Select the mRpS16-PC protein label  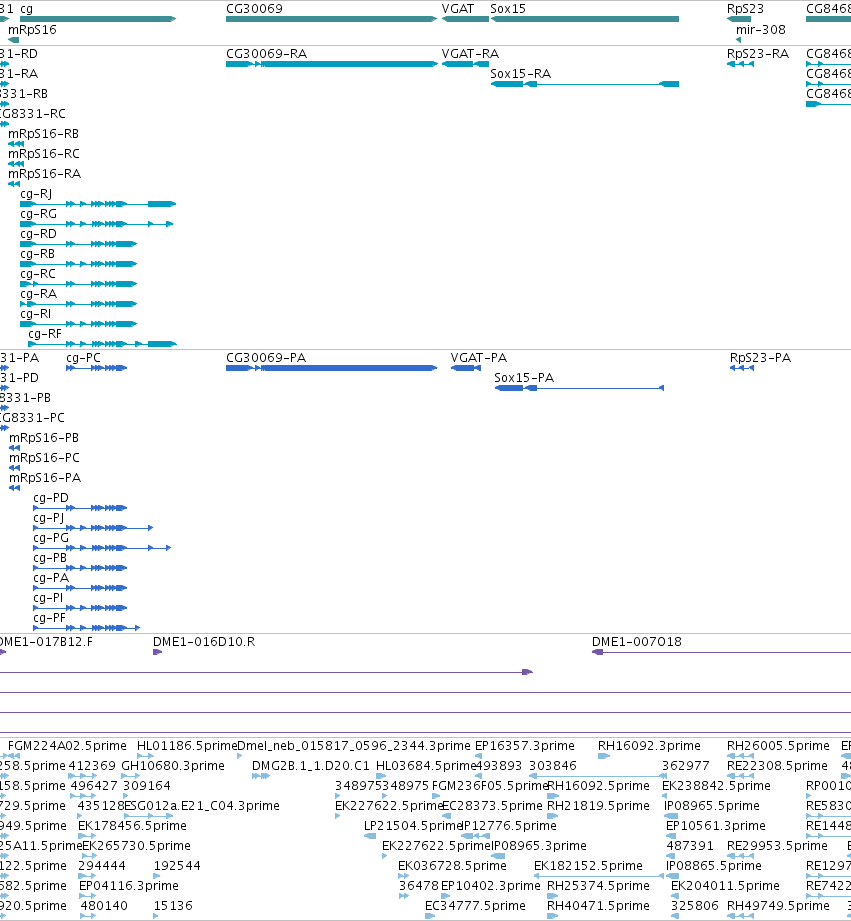click(45, 458)
